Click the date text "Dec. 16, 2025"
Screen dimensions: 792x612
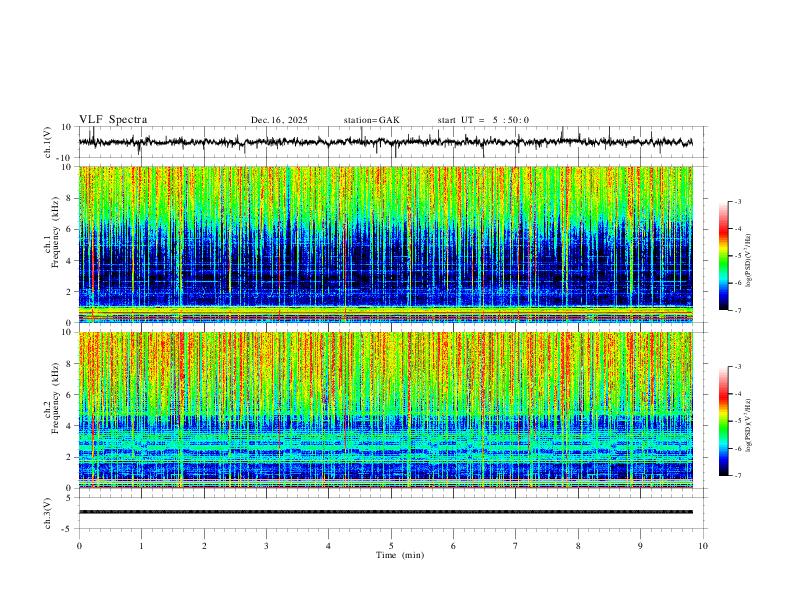pyautogui.click(x=279, y=120)
